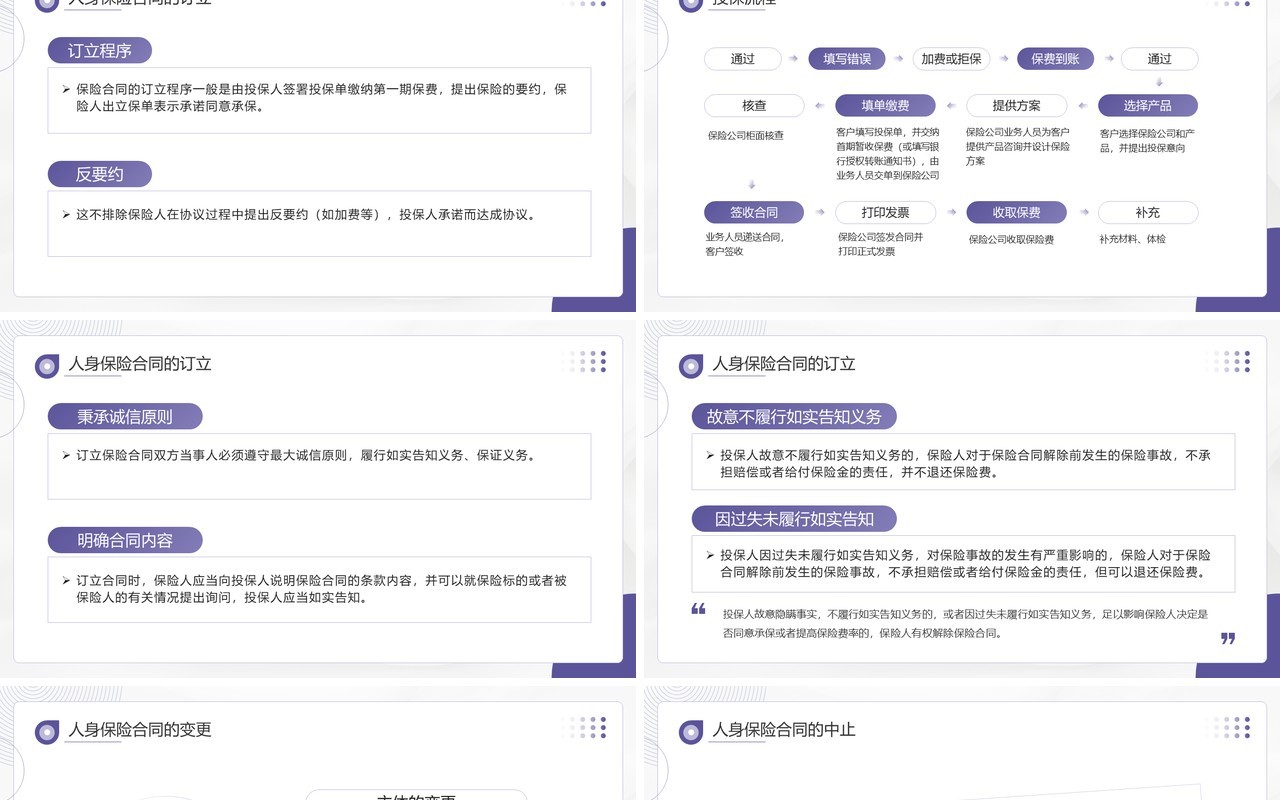Select the 提供方案 flow step
This screenshot has height=800, width=1280.
coord(1016,105)
